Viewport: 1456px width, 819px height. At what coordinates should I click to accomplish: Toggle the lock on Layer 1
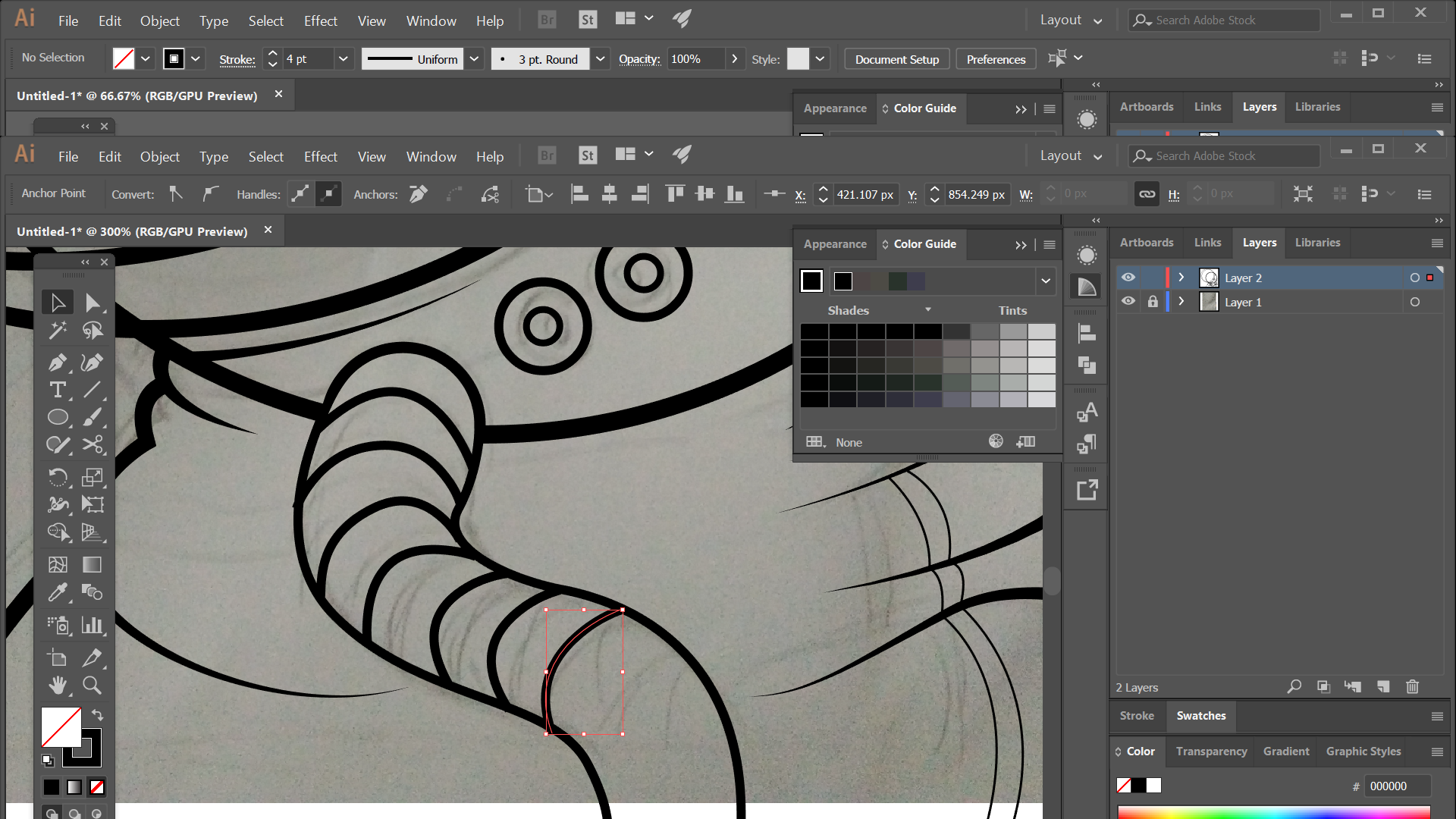pyautogui.click(x=1153, y=302)
